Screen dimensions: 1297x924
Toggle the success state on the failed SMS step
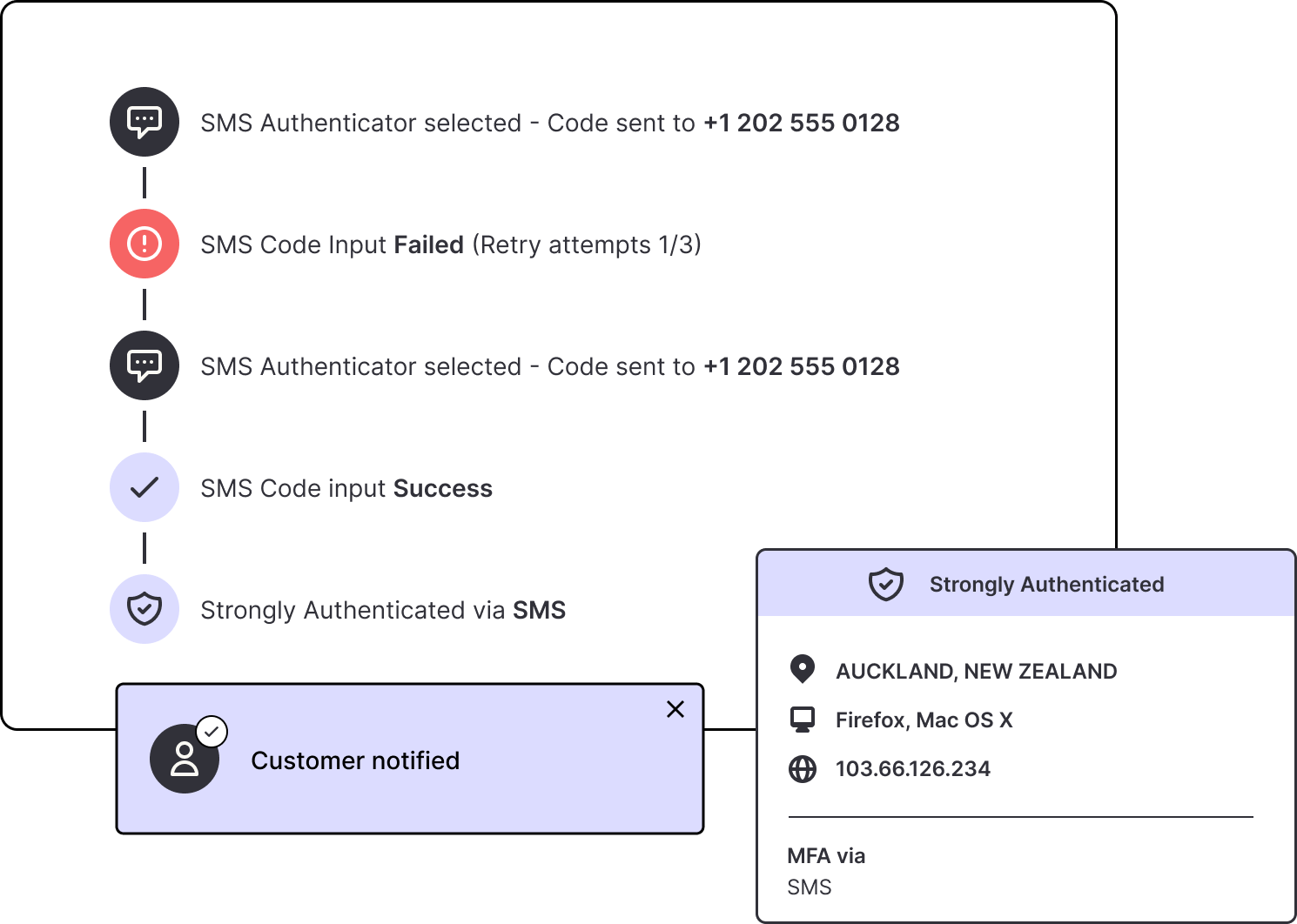click(x=144, y=244)
